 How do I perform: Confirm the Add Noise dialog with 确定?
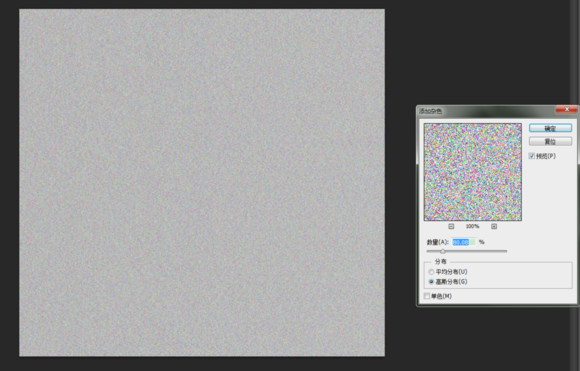[550, 128]
